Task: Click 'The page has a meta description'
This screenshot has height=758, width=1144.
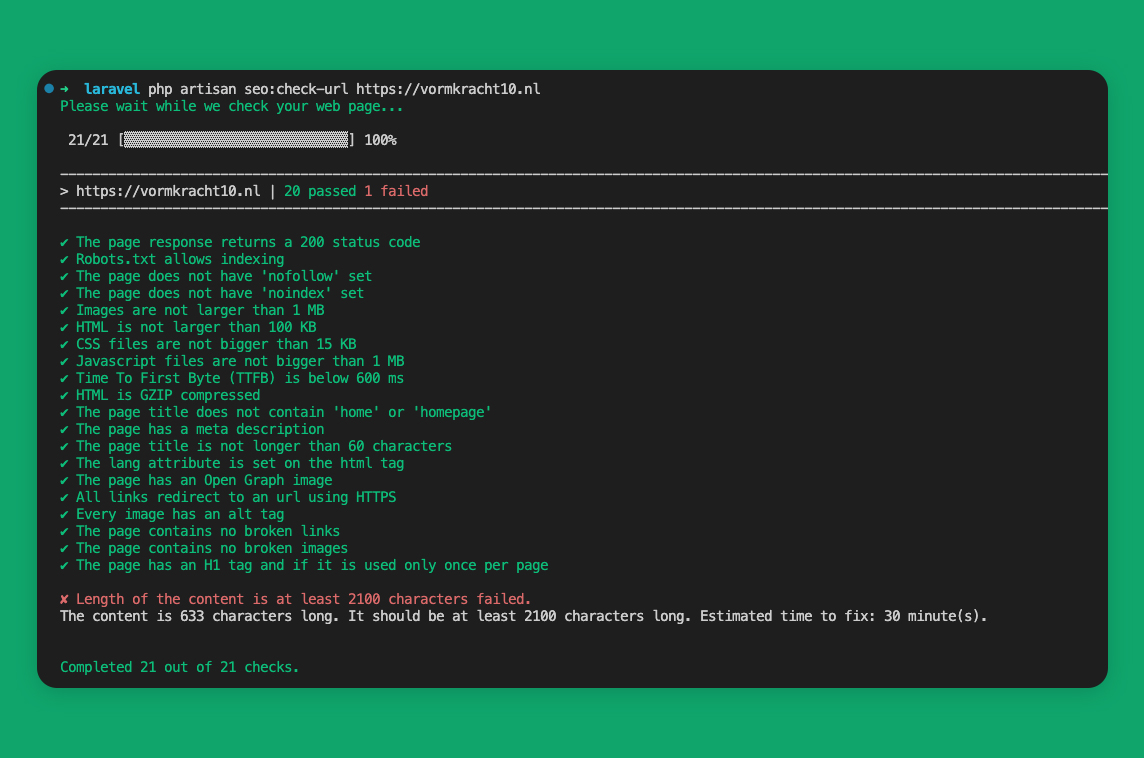Action: point(200,430)
